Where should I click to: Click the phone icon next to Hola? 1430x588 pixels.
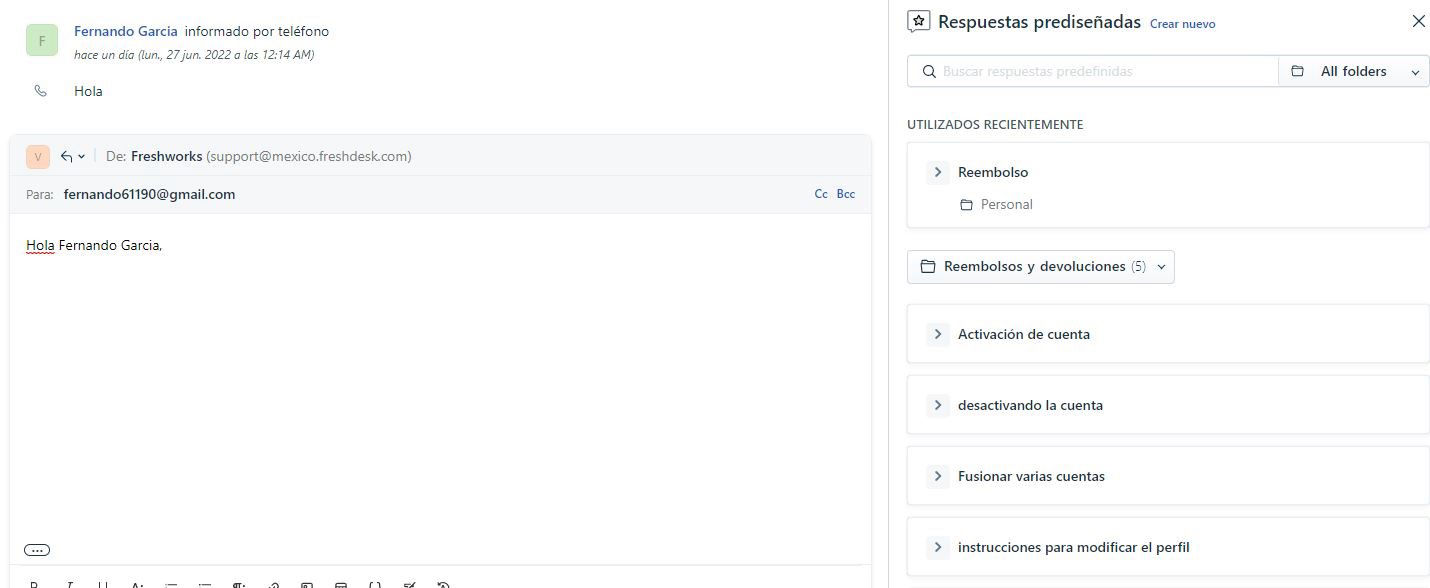click(x=40, y=90)
